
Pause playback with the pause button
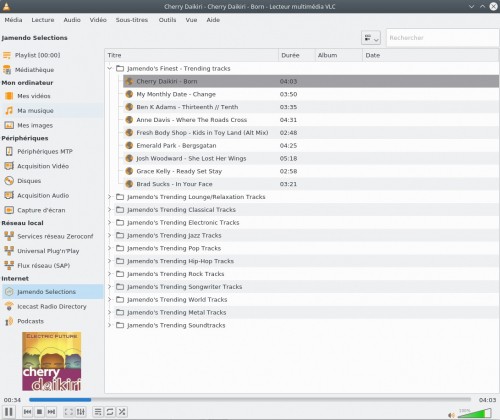(x=9, y=412)
